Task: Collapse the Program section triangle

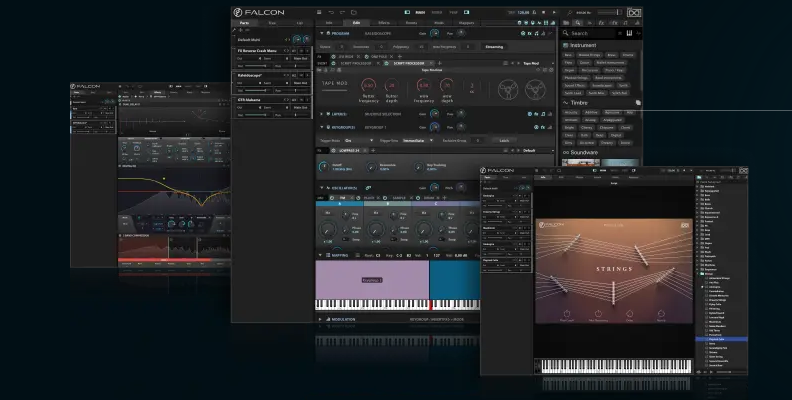Action: (321, 33)
